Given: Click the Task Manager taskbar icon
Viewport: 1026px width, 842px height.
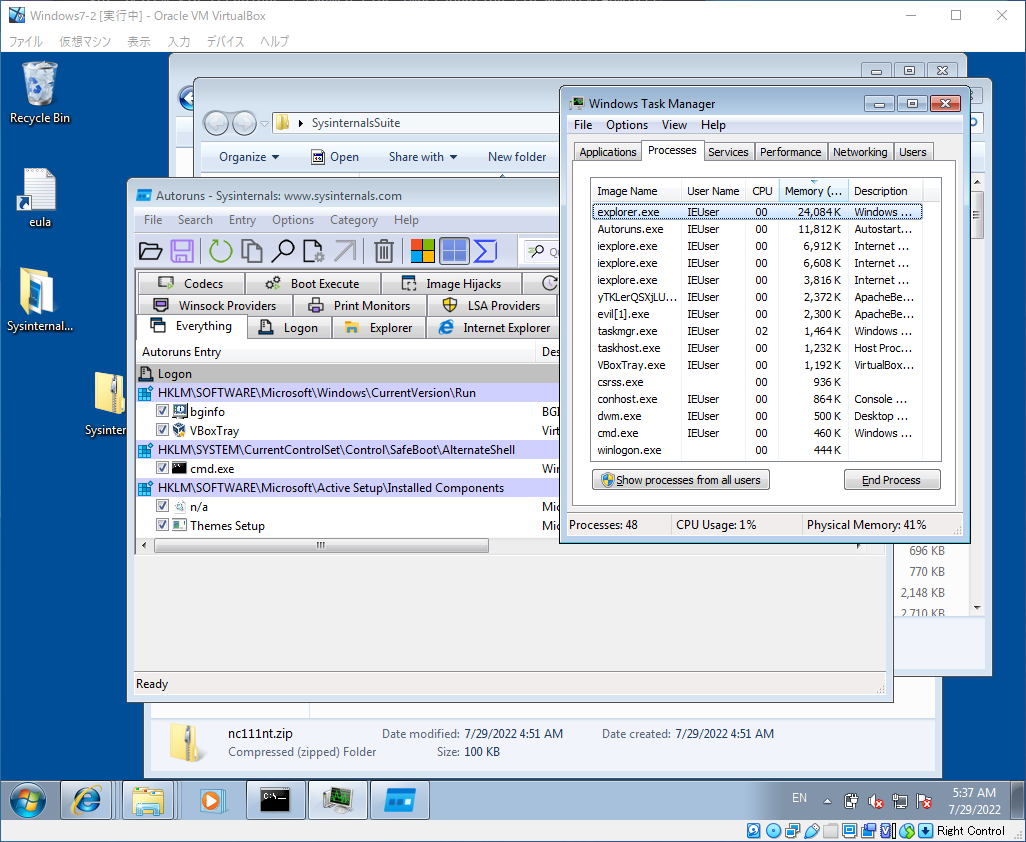Looking at the screenshot, I should pos(338,800).
